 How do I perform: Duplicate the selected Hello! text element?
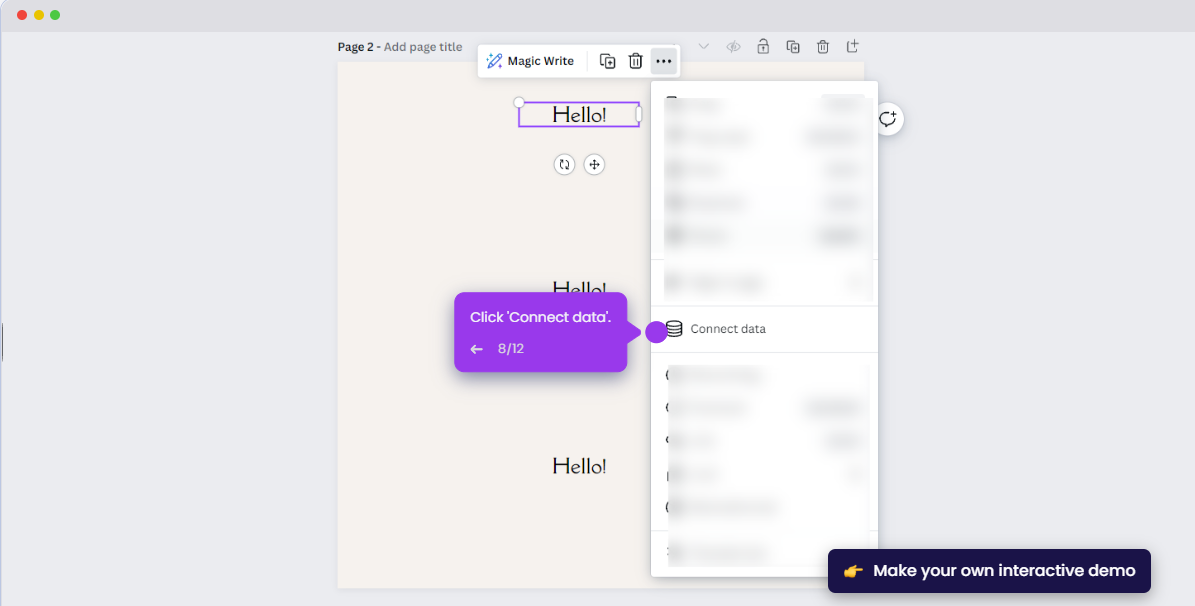click(608, 61)
